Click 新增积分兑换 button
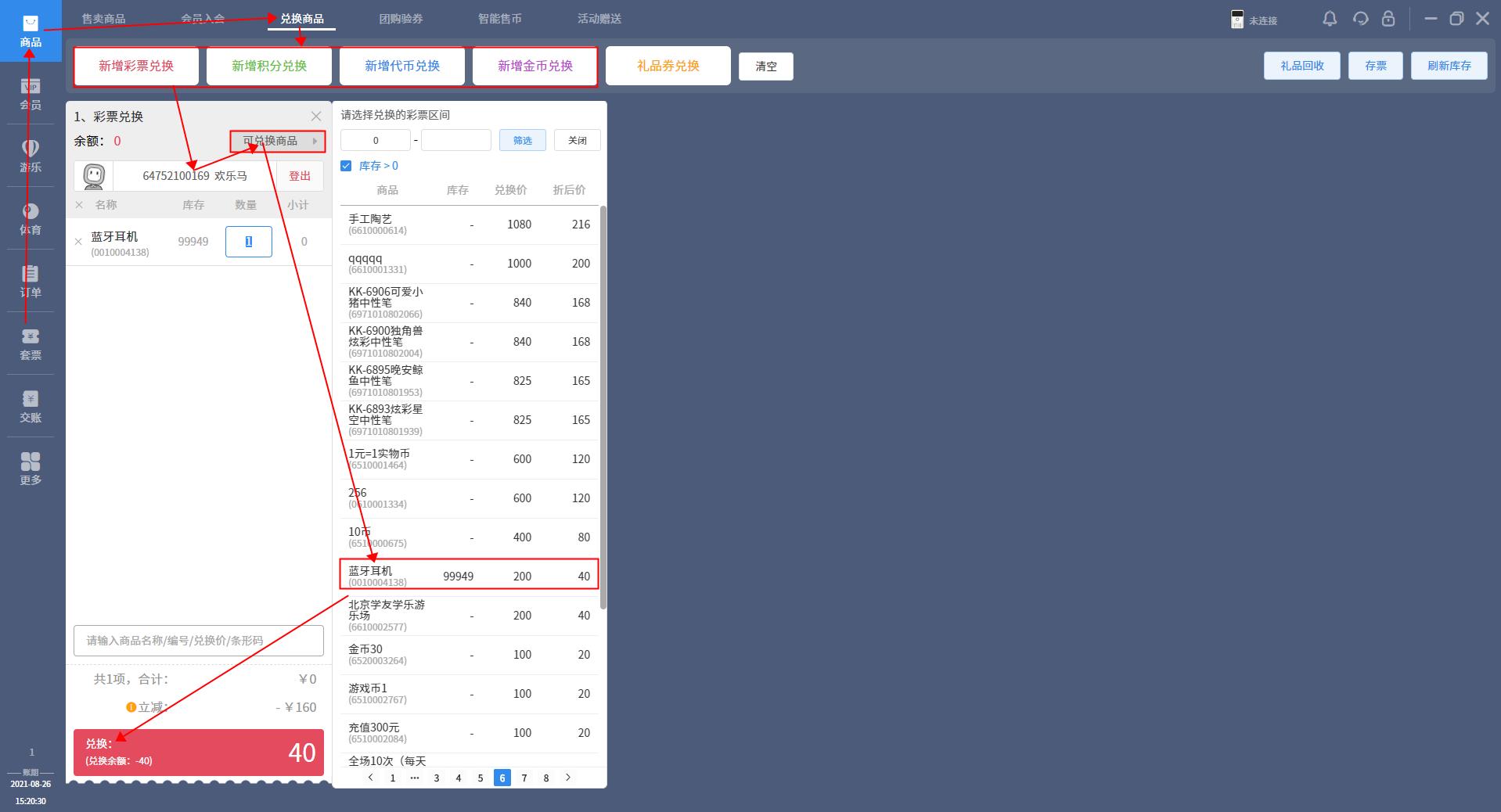The width and height of the screenshot is (1501, 812). click(x=269, y=66)
